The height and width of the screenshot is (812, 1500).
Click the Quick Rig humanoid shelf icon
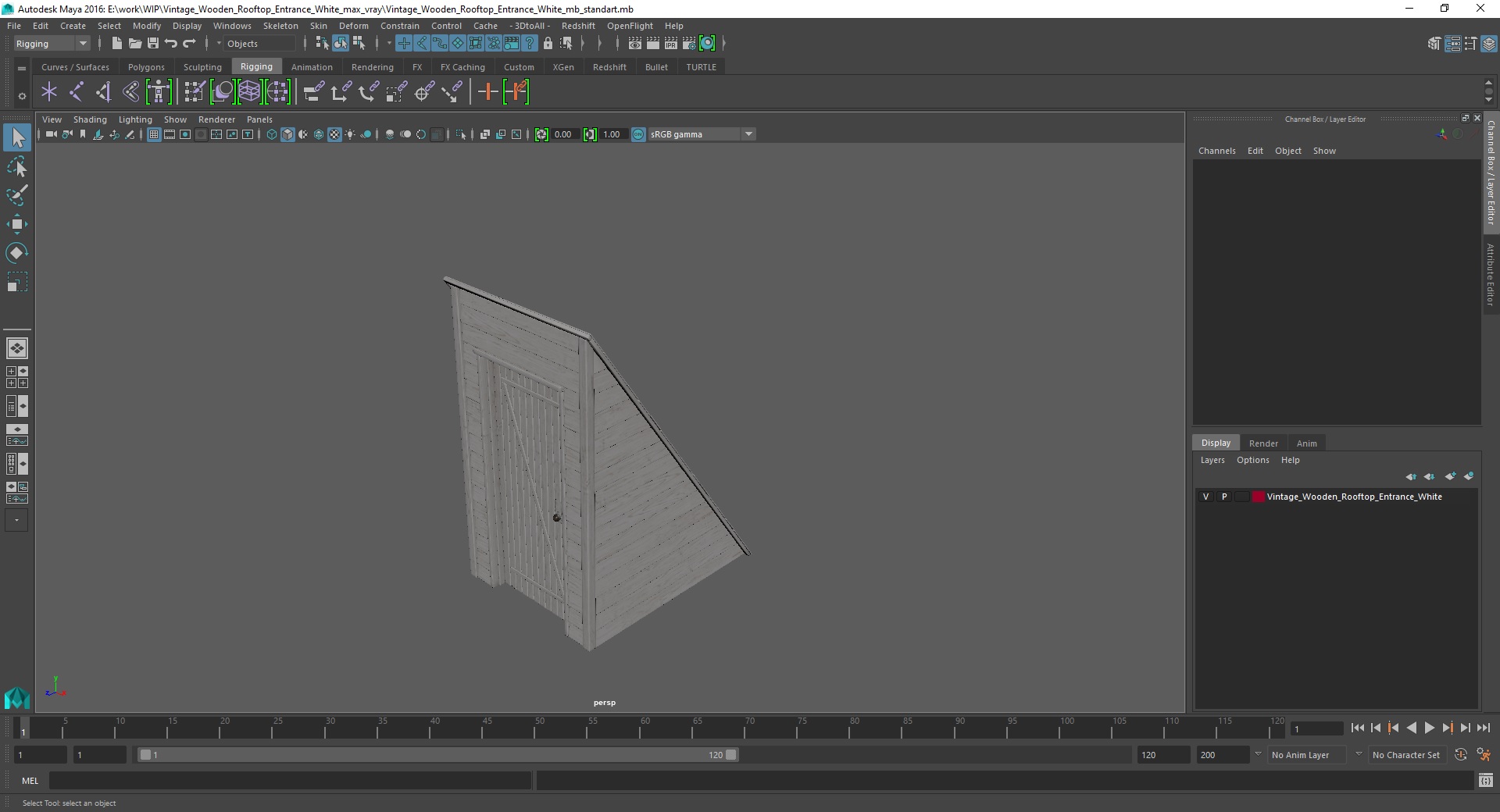[159, 92]
